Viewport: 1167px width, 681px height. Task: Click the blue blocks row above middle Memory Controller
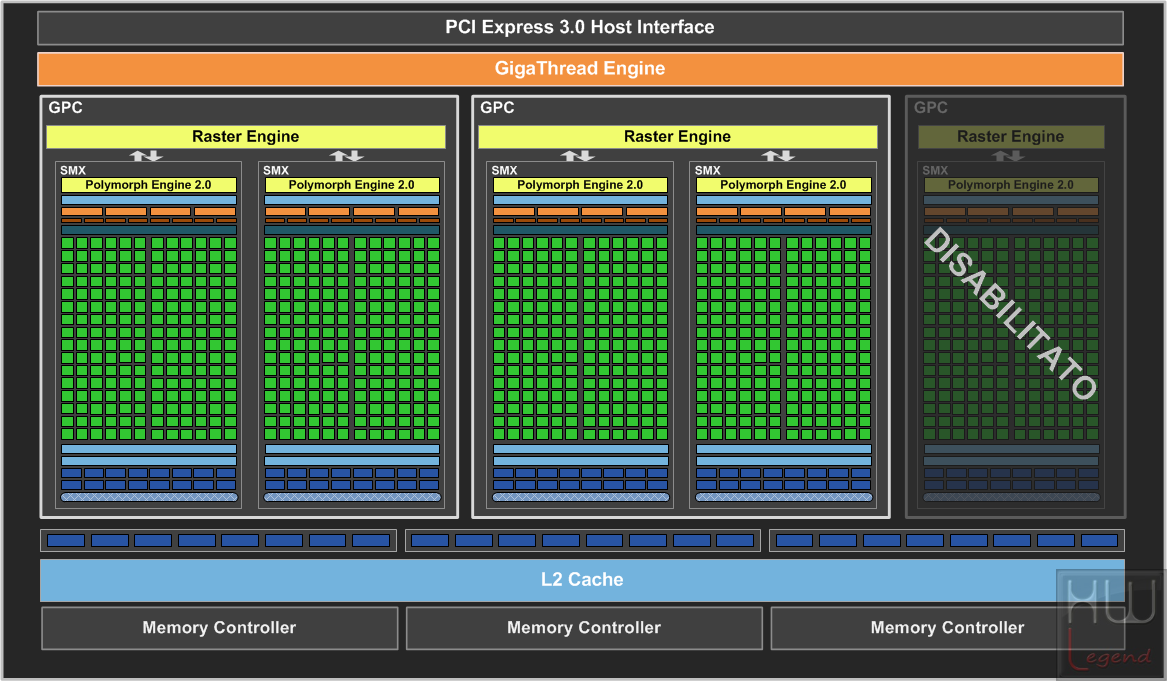pos(583,540)
